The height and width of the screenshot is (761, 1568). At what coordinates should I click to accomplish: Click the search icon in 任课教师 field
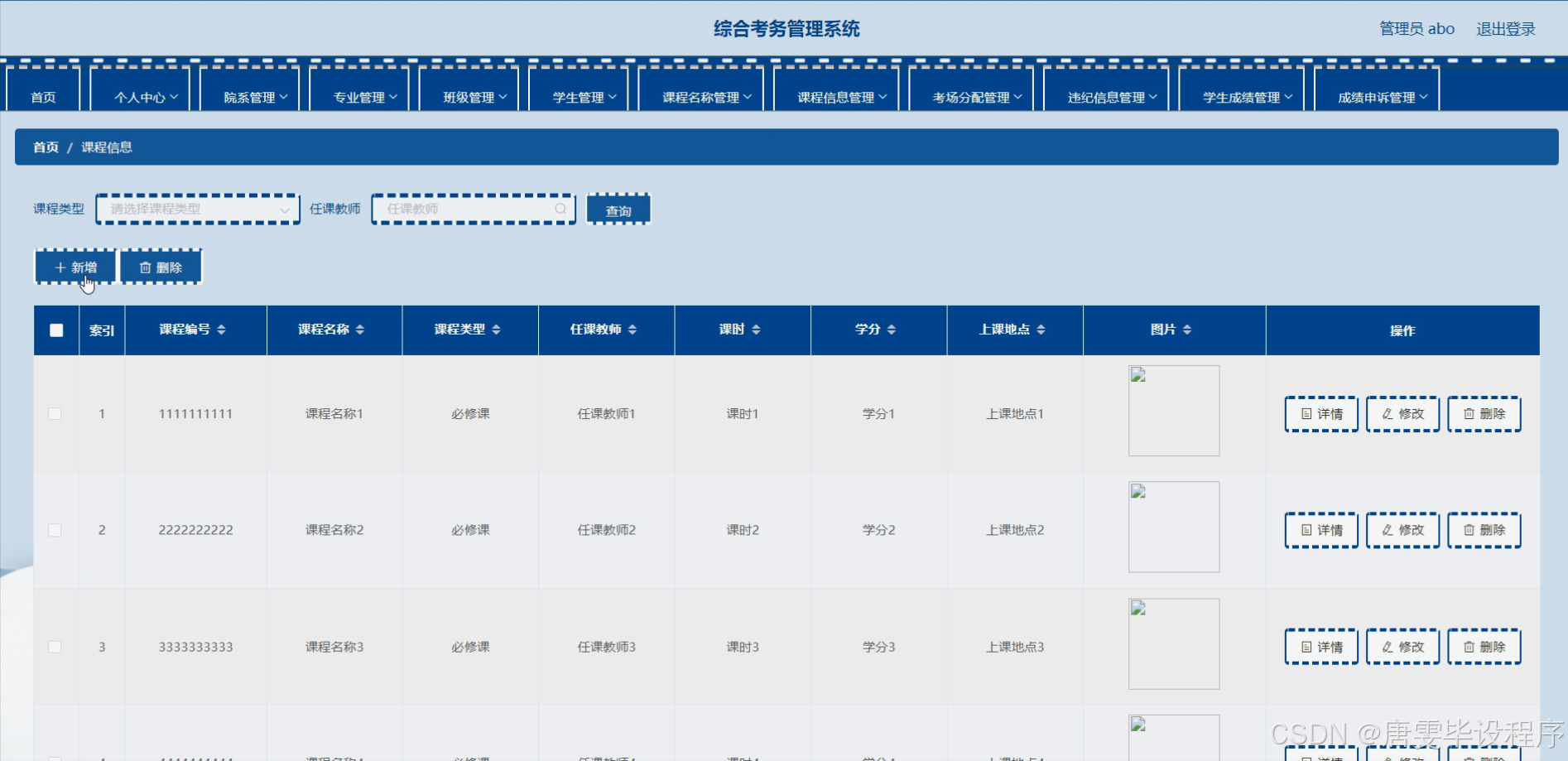(560, 209)
